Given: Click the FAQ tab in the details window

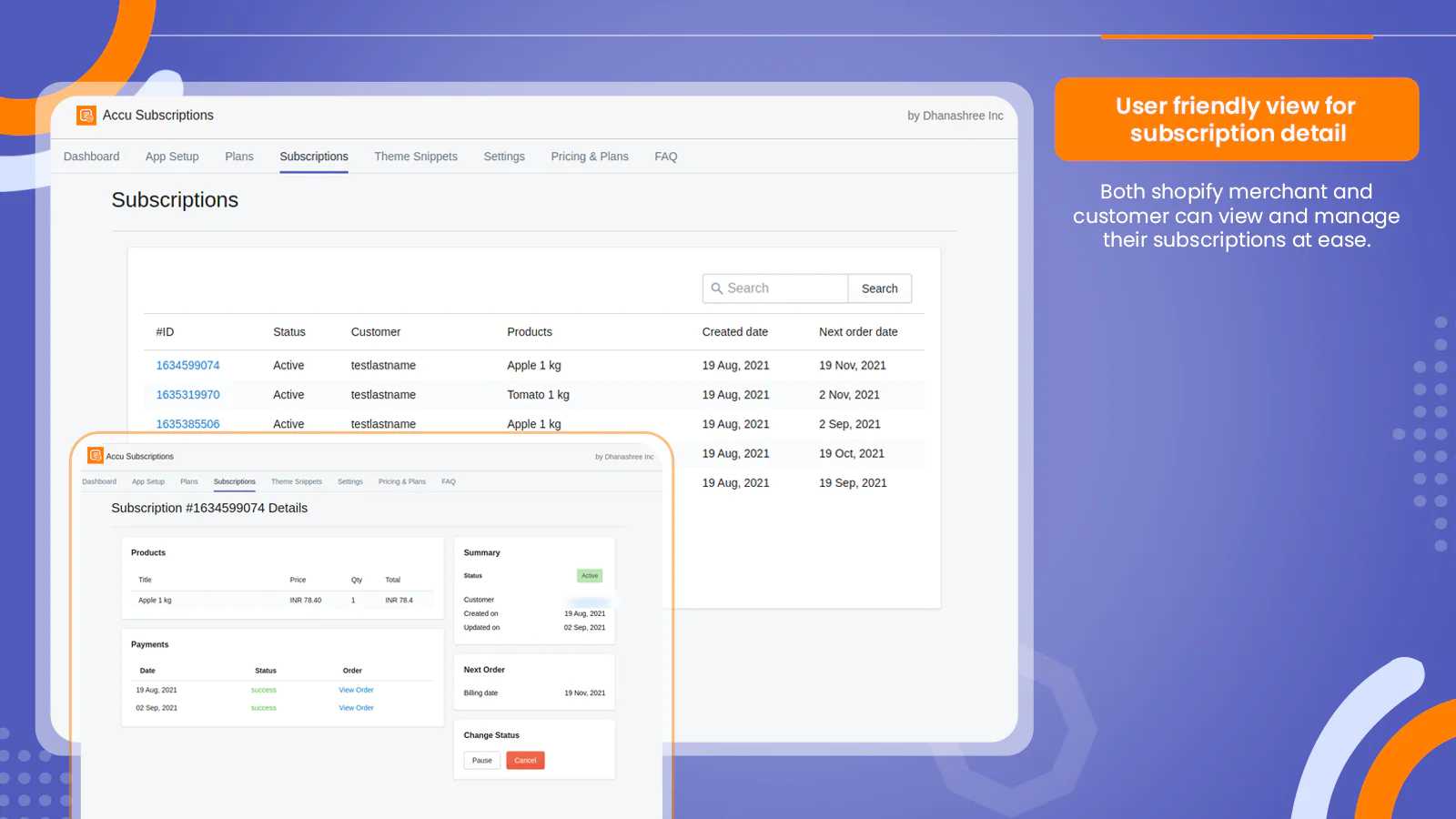Looking at the screenshot, I should pyautogui.click(x=449, y=481).
